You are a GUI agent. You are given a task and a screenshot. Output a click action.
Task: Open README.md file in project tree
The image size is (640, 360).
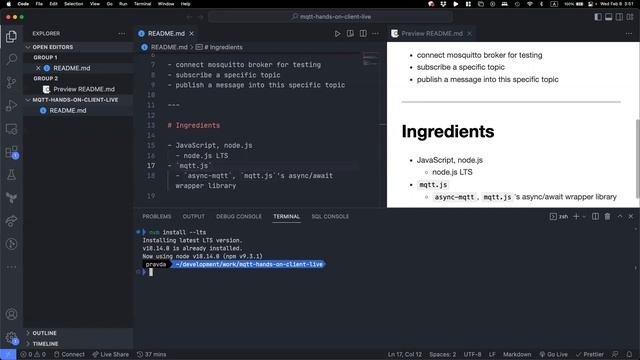point(78,110)
